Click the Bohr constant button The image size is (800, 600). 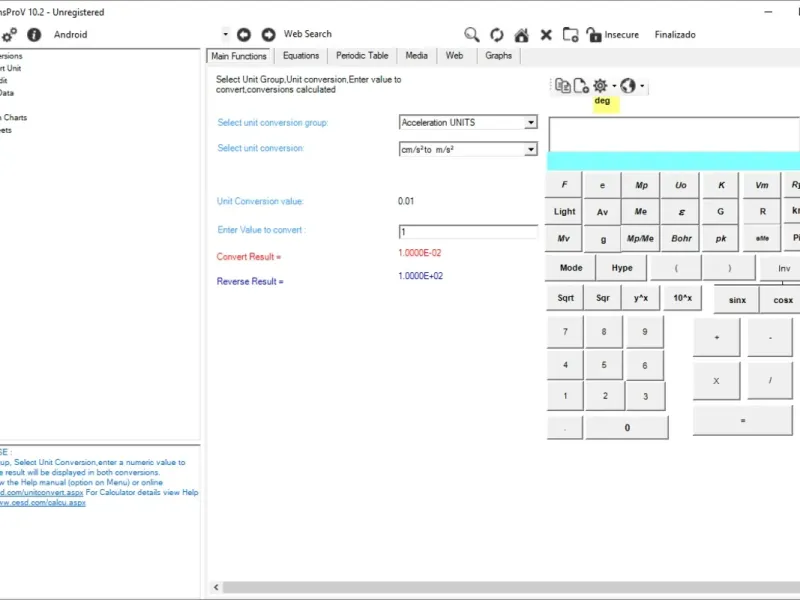(x=681, y=238)
